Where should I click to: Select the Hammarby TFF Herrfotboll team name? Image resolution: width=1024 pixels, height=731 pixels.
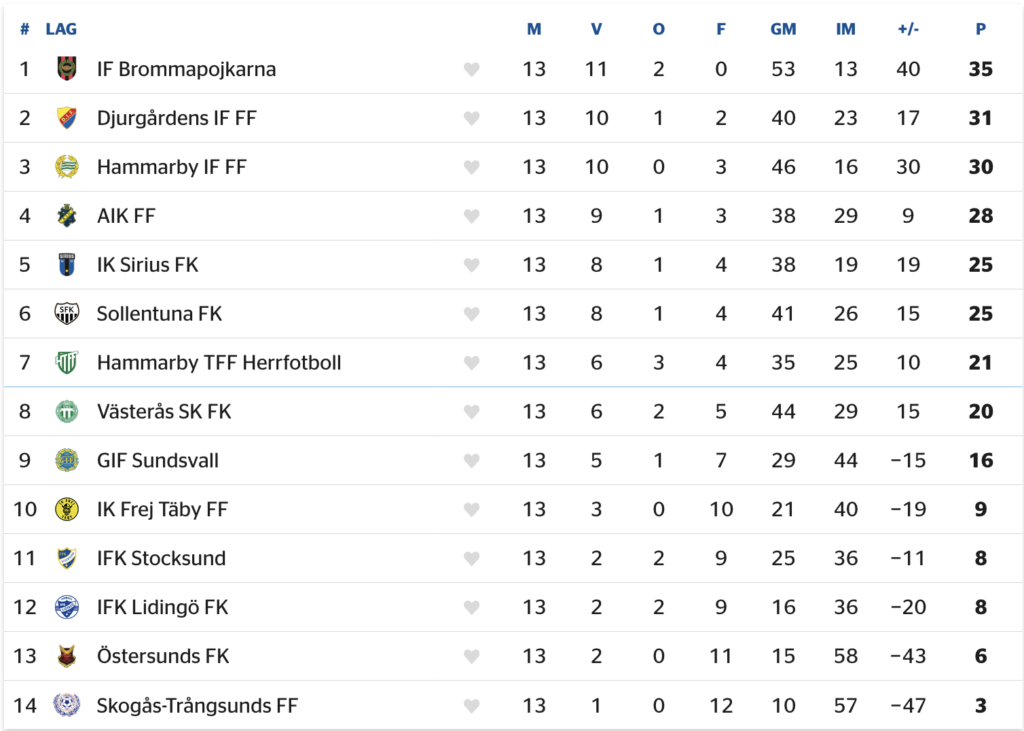(219, 363)
